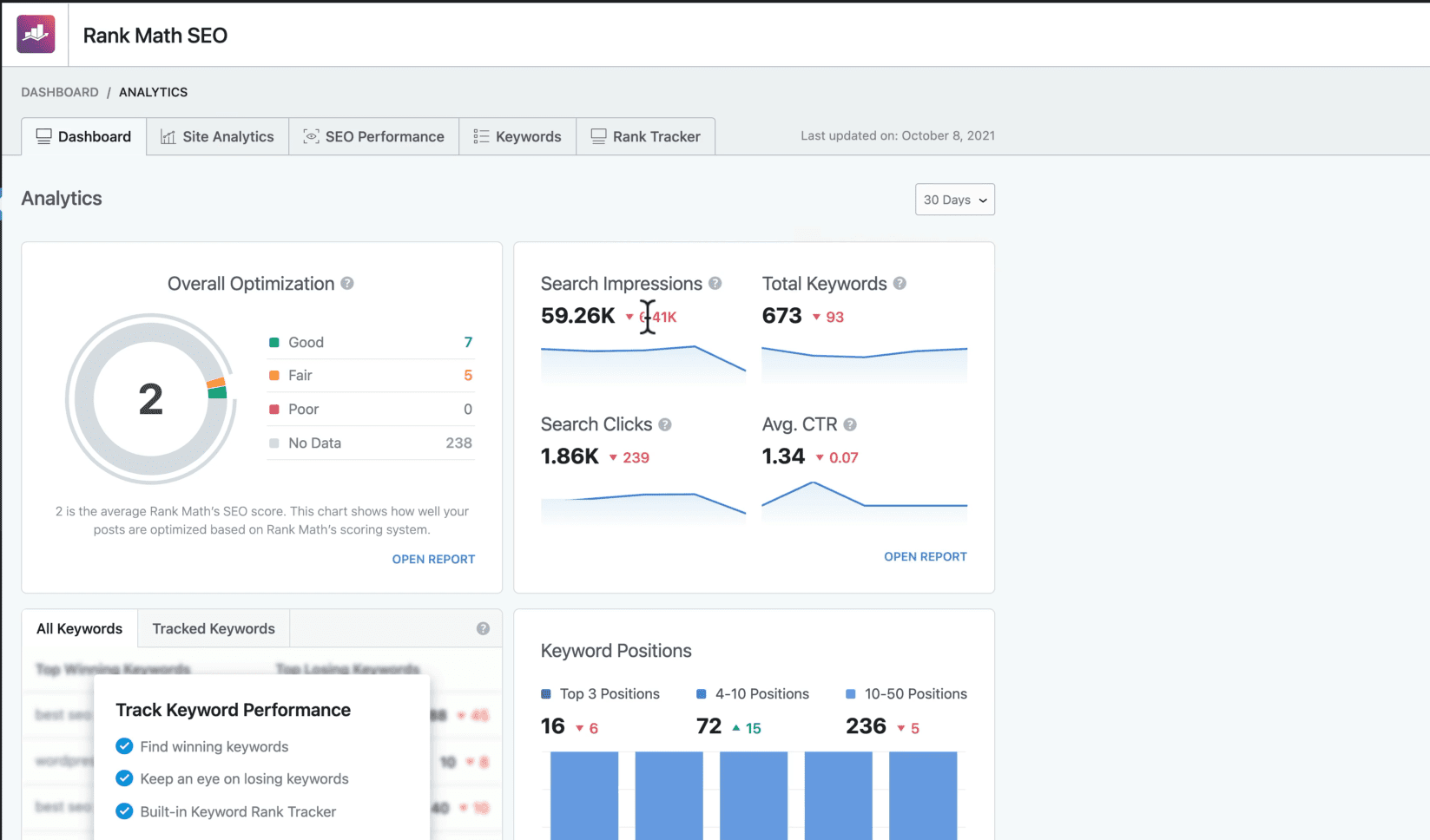Click the Fair count value 5
The height and width of the screenshot is (840, 1430).
(468, 375)
